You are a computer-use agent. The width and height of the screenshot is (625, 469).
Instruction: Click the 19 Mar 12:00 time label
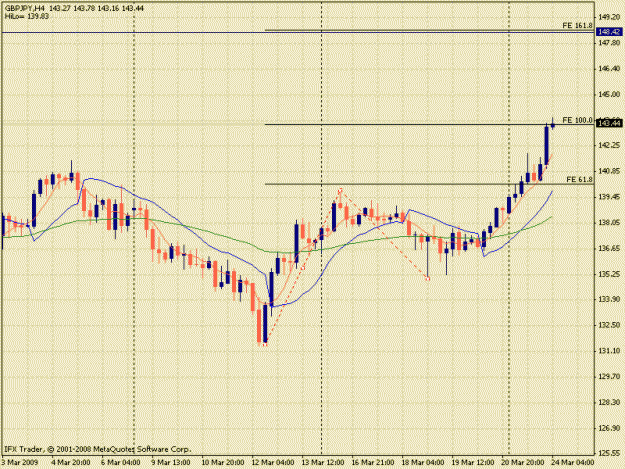tap(472, 462)
